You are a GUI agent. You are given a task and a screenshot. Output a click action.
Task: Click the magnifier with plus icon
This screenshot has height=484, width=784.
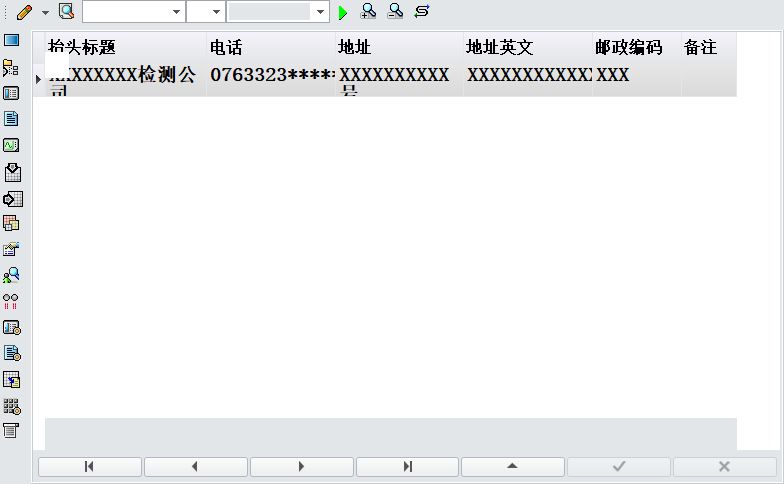coord(368,12)
